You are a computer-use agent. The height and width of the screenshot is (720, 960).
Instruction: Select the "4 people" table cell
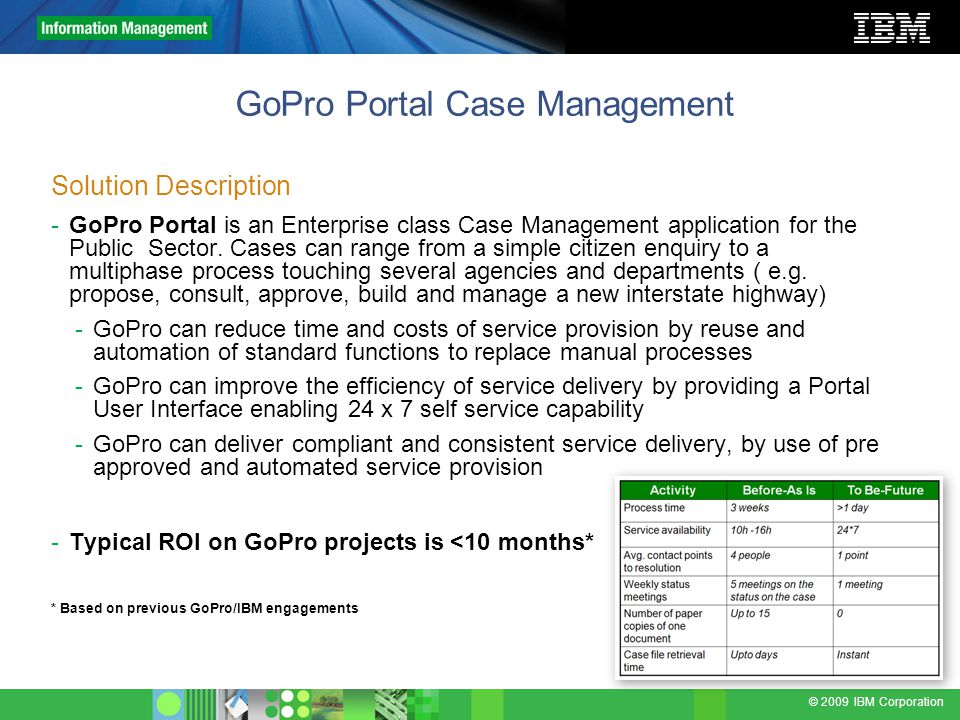tap(779, 561)
